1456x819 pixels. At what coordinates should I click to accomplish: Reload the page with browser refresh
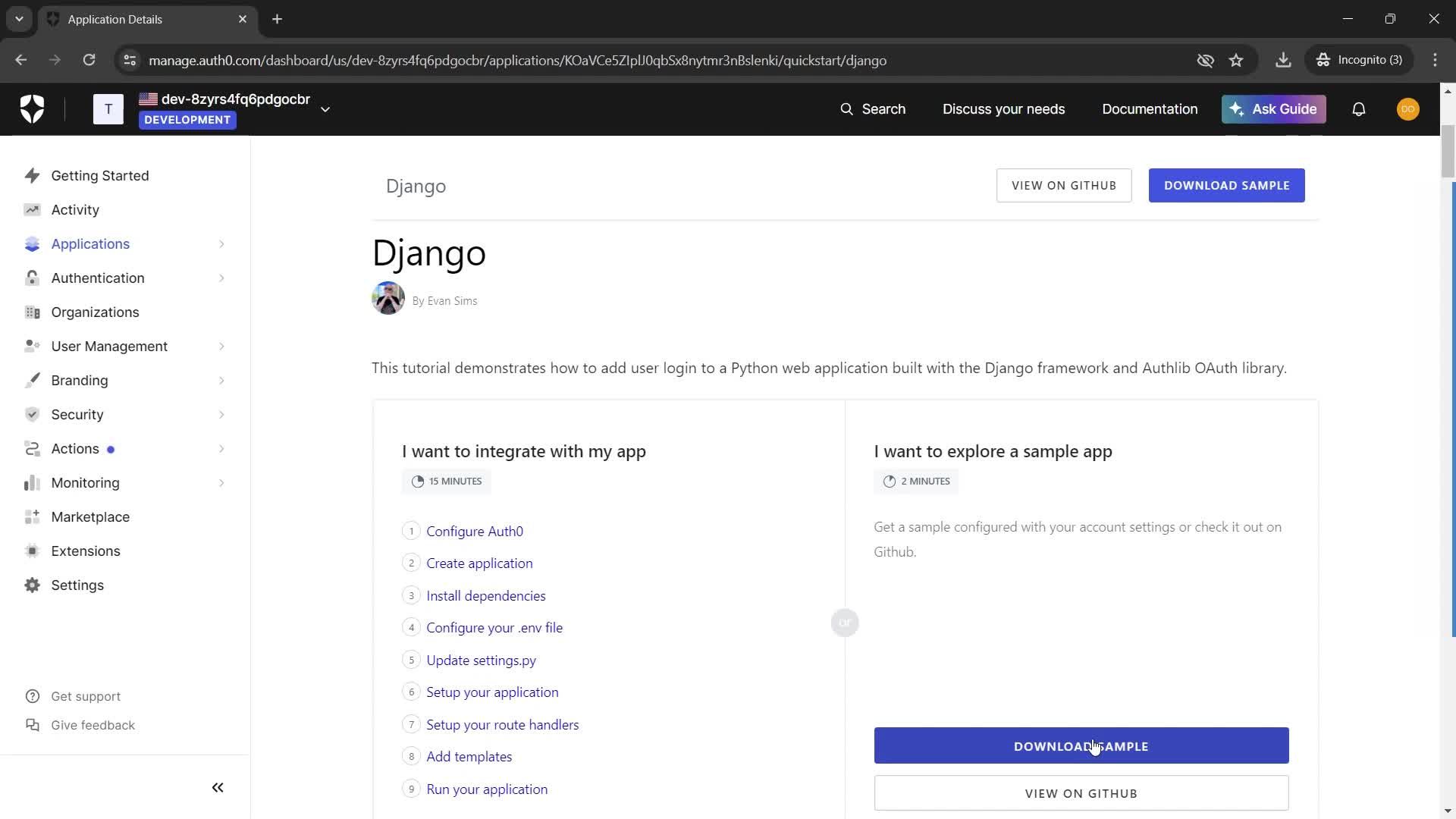pos(89,61)
